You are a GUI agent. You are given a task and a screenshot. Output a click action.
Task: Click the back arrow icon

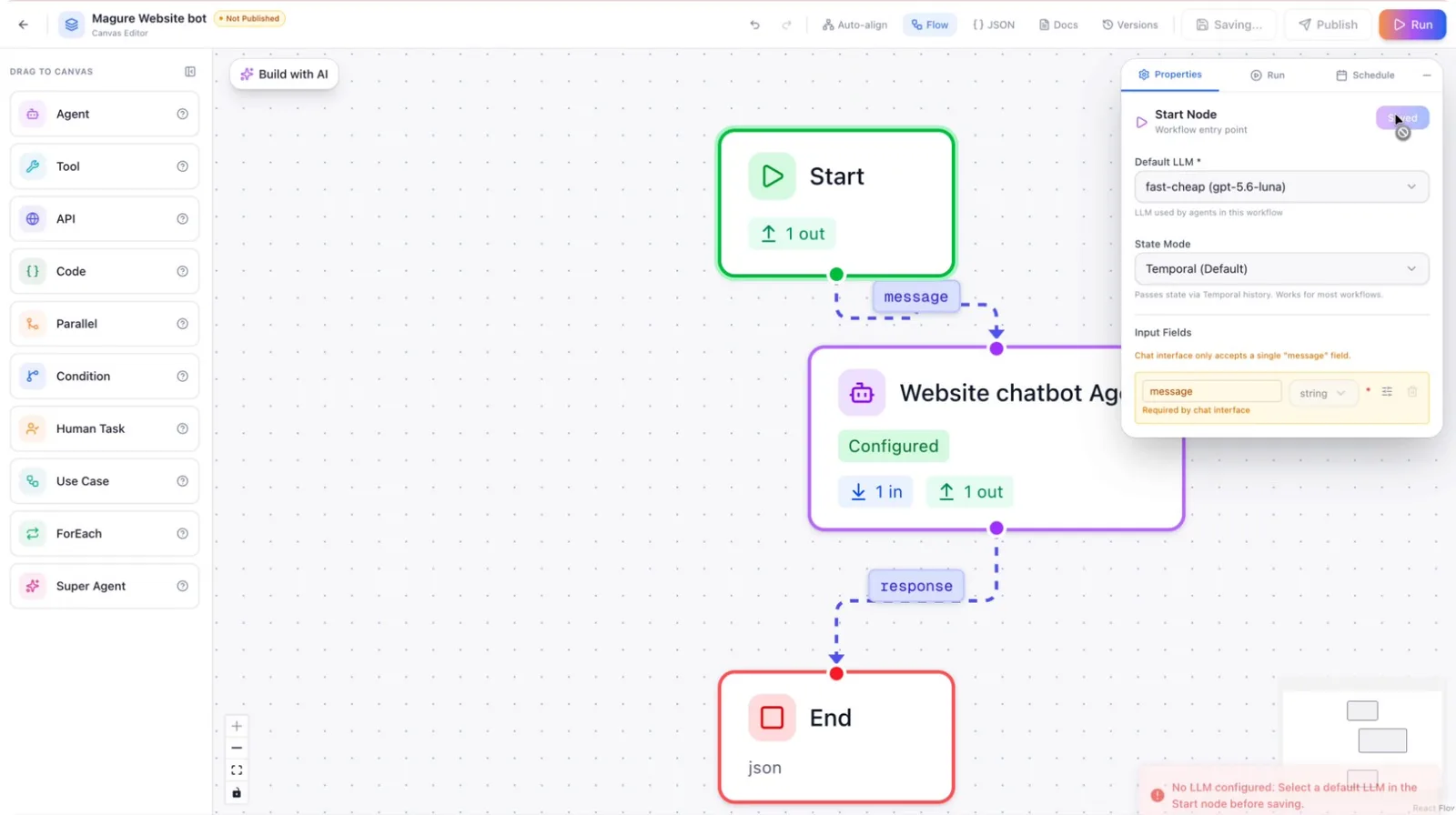point(24,25)
